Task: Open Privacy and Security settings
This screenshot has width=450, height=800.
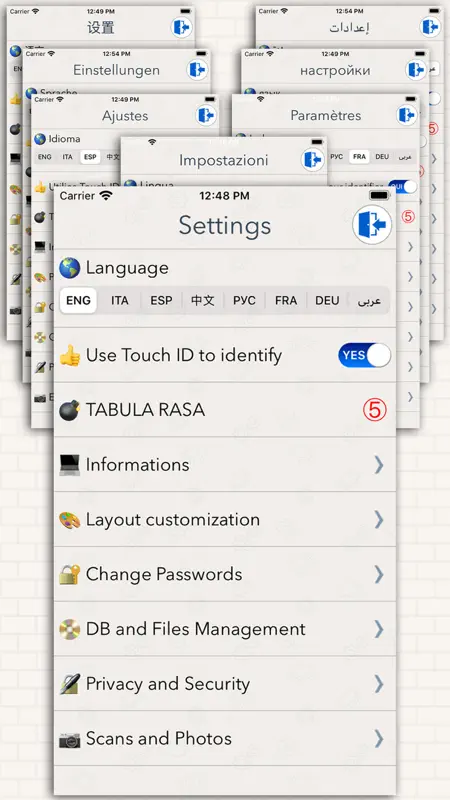Action: coord(225,684)
